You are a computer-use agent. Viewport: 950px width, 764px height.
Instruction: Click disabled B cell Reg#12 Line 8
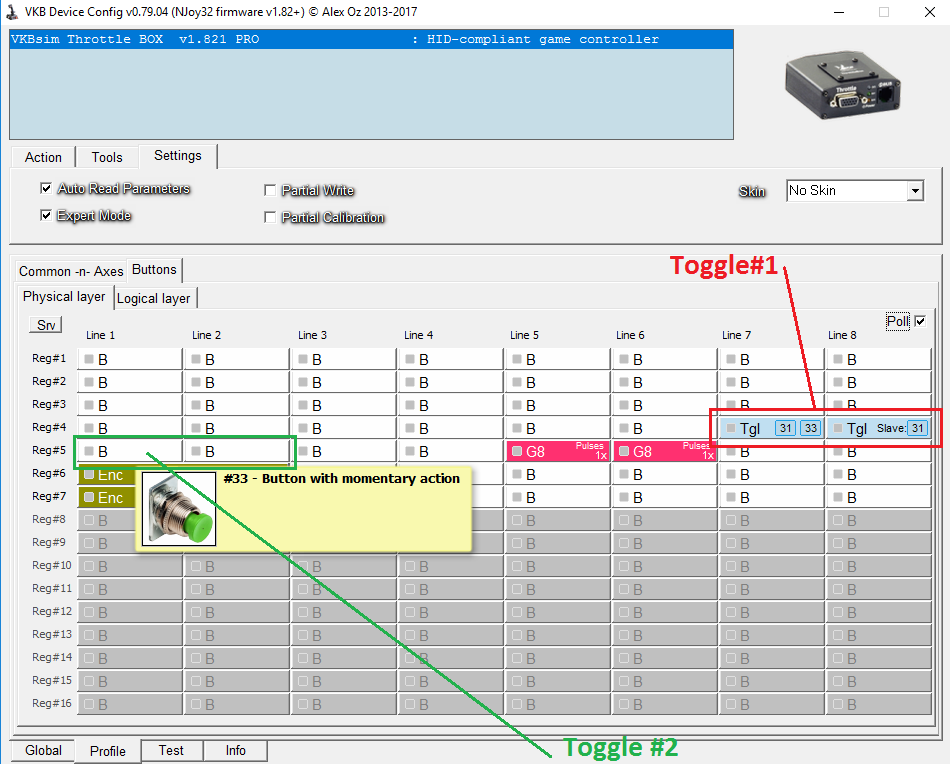pos(879,613)
